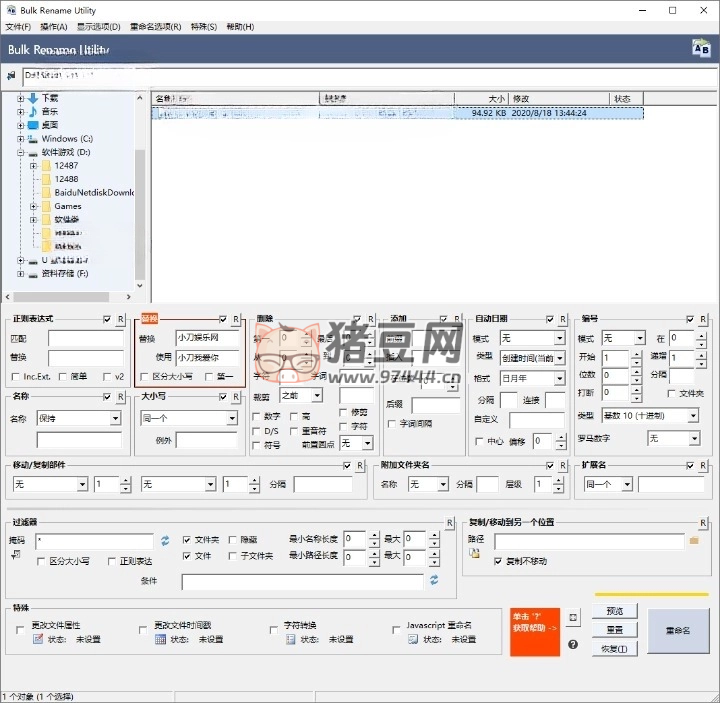This screenshot has height=703, width=720.
Task: Click the black question mark help icon
Action: [573, 645]
